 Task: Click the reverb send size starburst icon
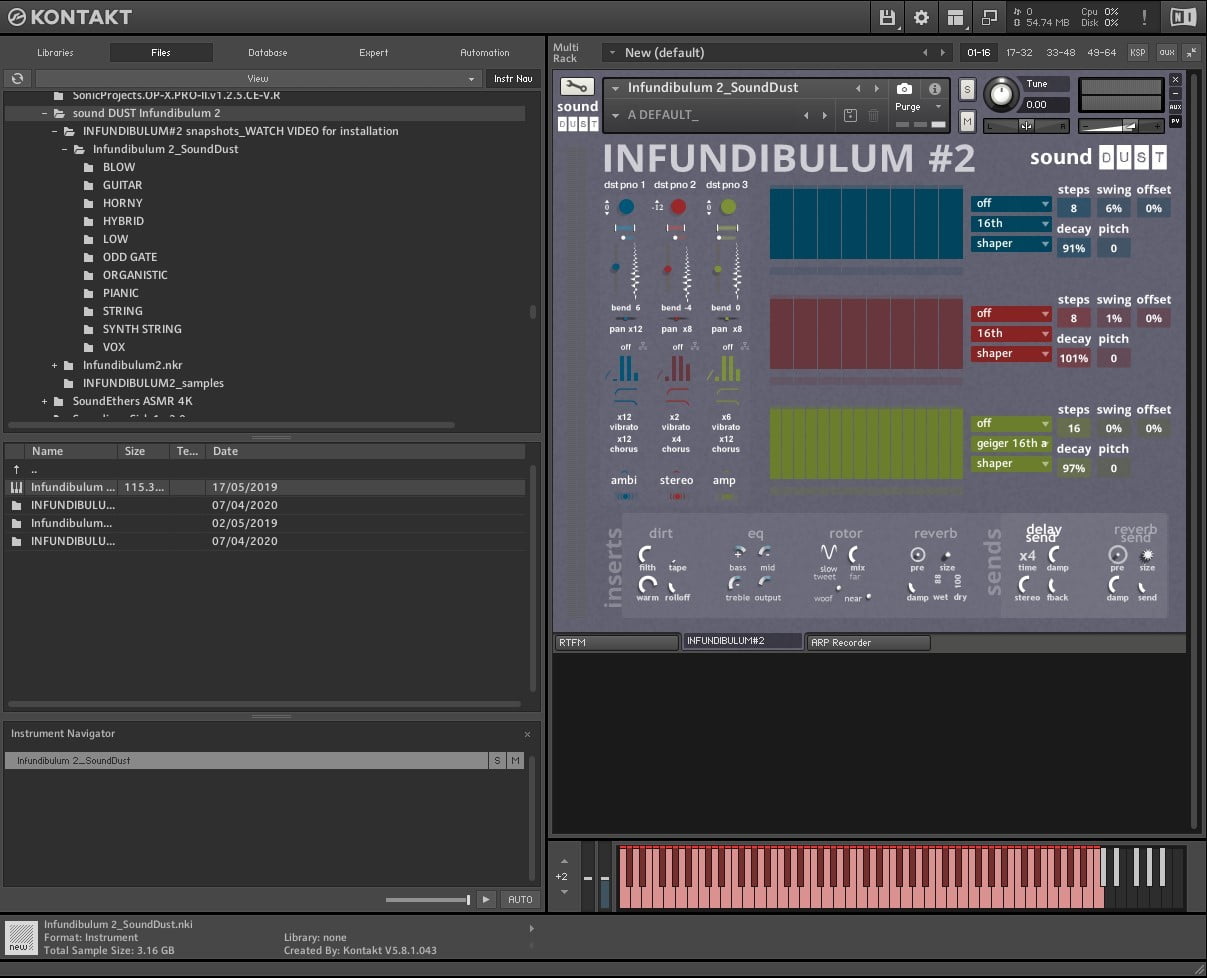(x=1147, y=554)
